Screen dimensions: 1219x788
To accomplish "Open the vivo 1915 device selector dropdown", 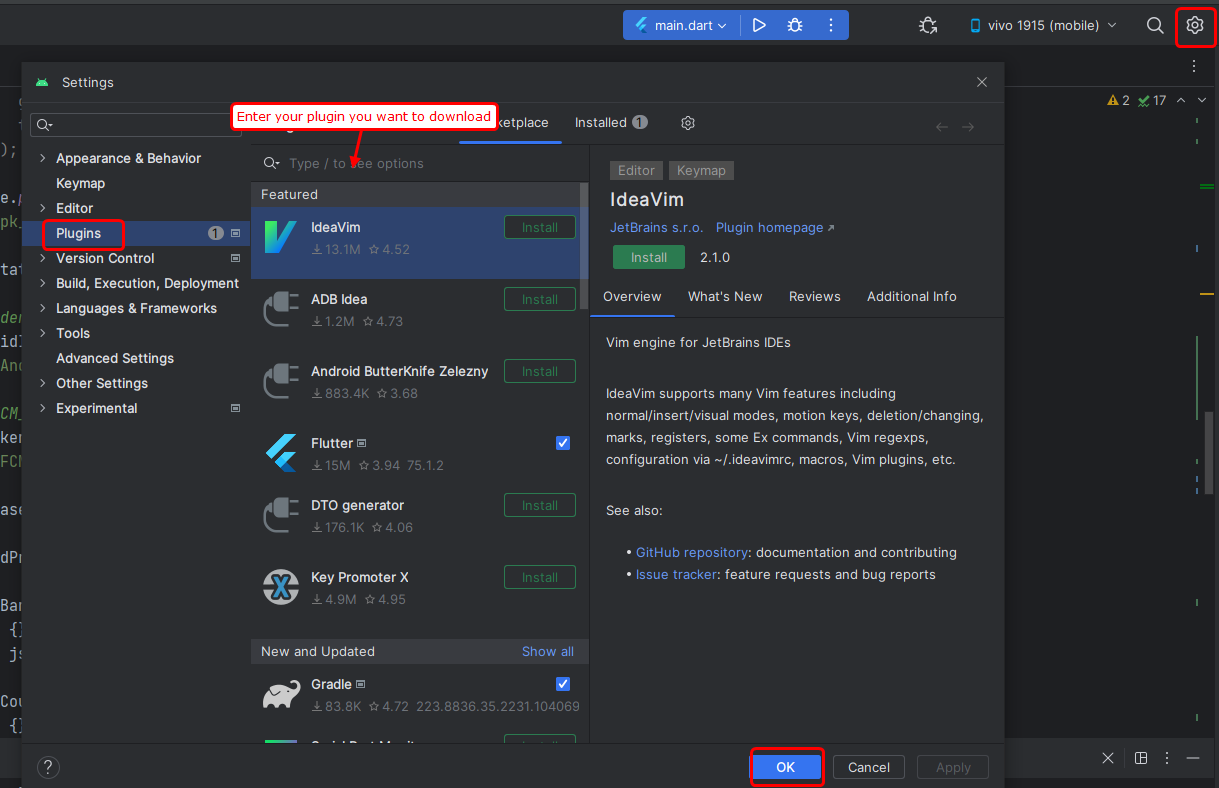I will pos(1042,25).
